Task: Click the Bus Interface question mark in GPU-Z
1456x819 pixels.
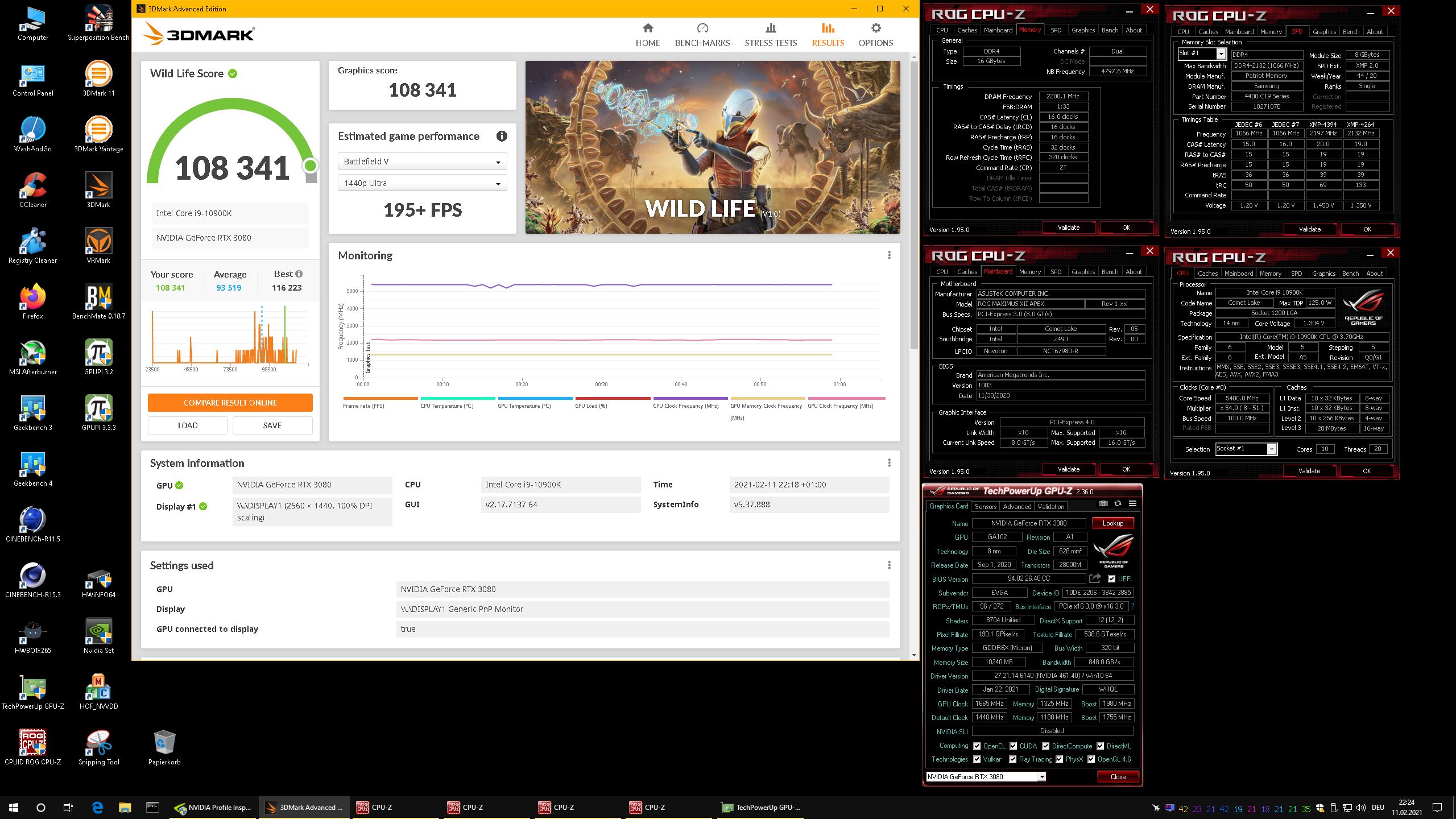Action: pyautogui.click(x=1132, y=606)
